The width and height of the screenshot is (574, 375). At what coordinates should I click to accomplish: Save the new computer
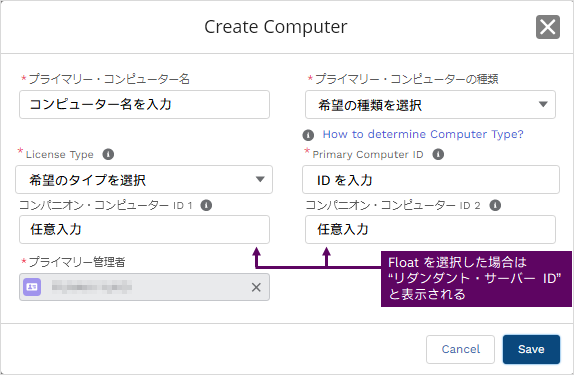click(x=531, y=349)
